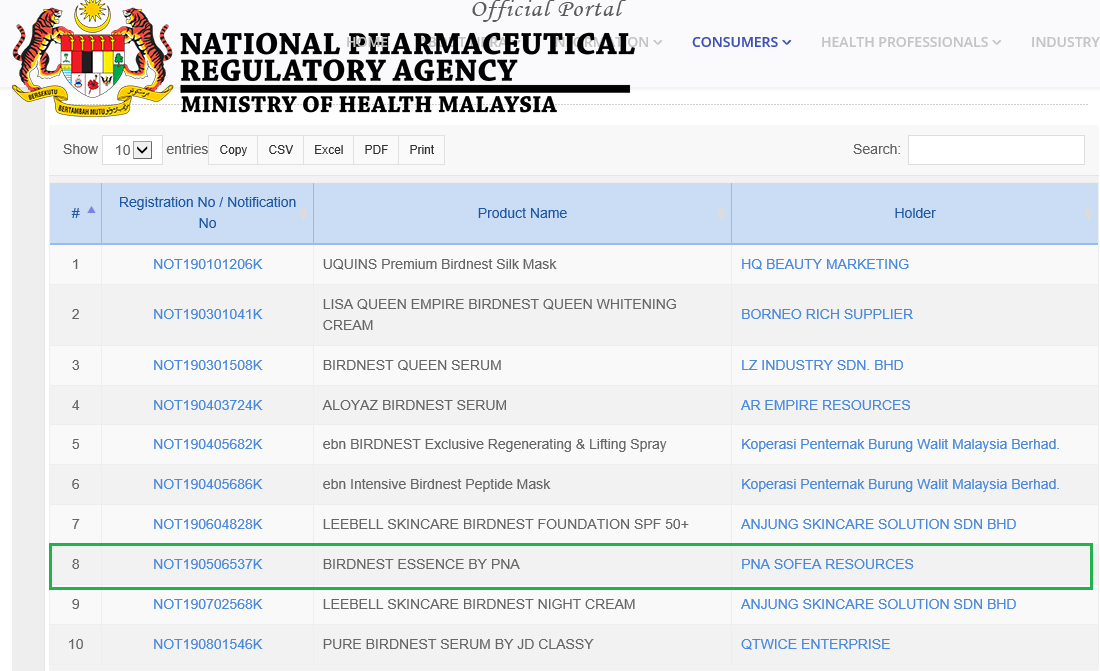The width and height of the screenshot is (1100, 671).
Task: Select product ALOYAZ BIRDNEST SERUM
Action: coord(415,406)
